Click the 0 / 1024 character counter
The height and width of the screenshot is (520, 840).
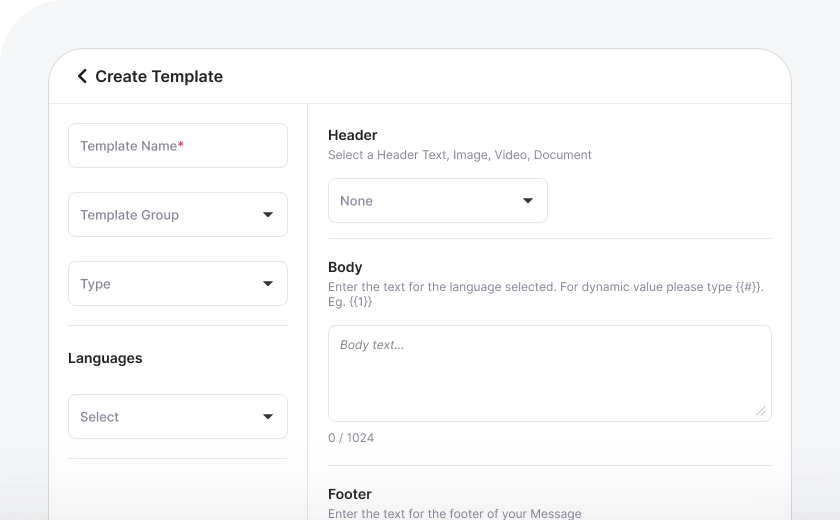(x=351, y=438)
